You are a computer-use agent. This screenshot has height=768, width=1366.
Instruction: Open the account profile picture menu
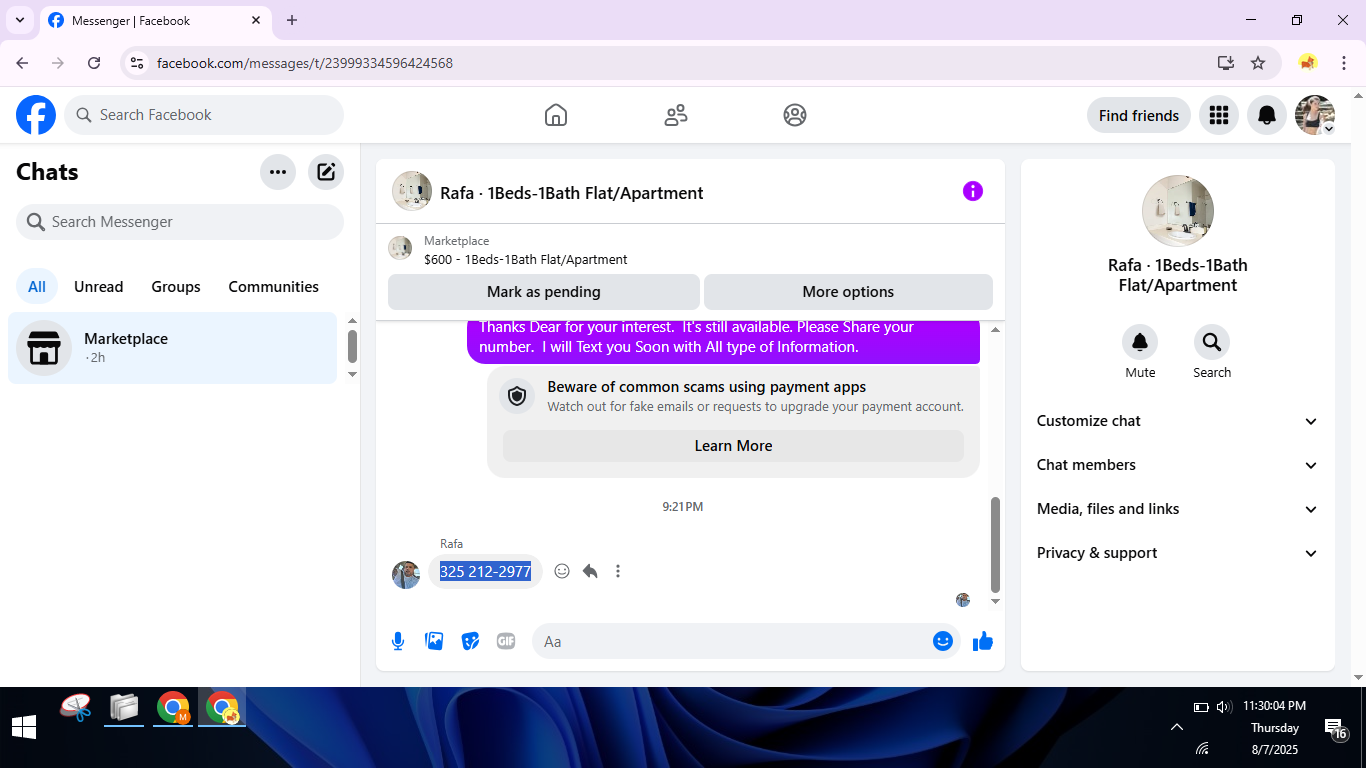(x=1315, y=115)
